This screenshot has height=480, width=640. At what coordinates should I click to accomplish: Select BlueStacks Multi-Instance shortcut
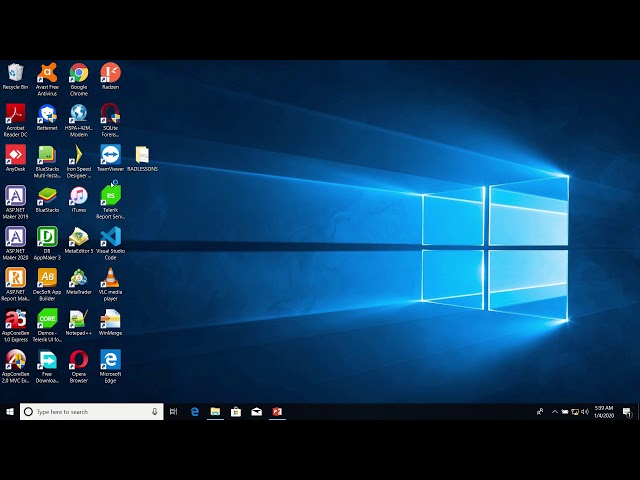[47, 161]
